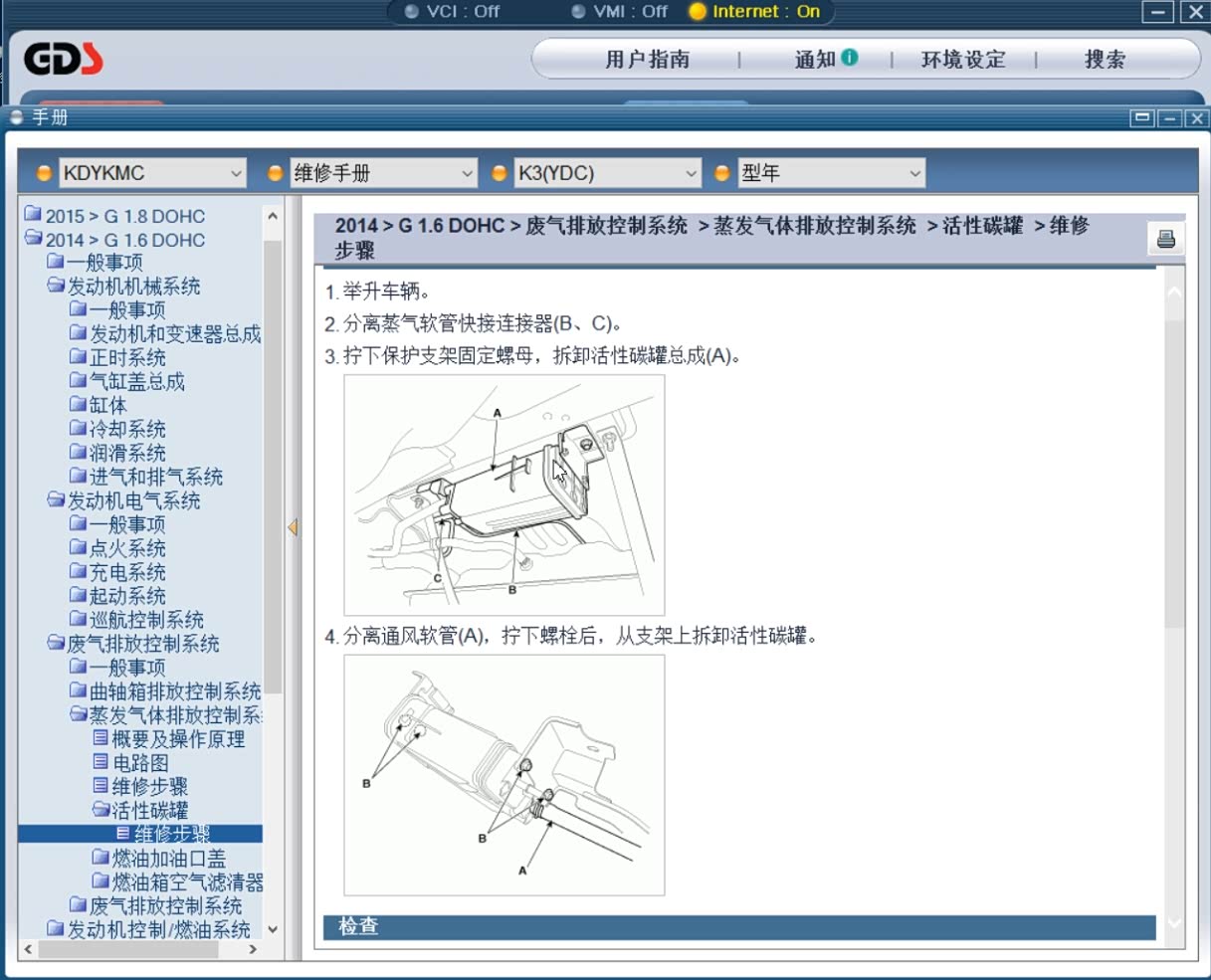
Task: Click the 燃油加油口盖 folder icon
Action: [x=101, y=858]
